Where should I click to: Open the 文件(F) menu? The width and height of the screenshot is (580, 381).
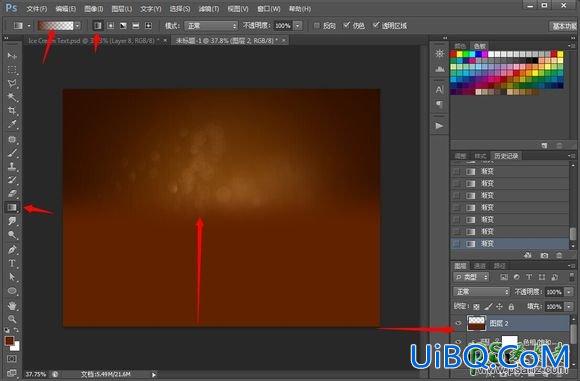37,9
